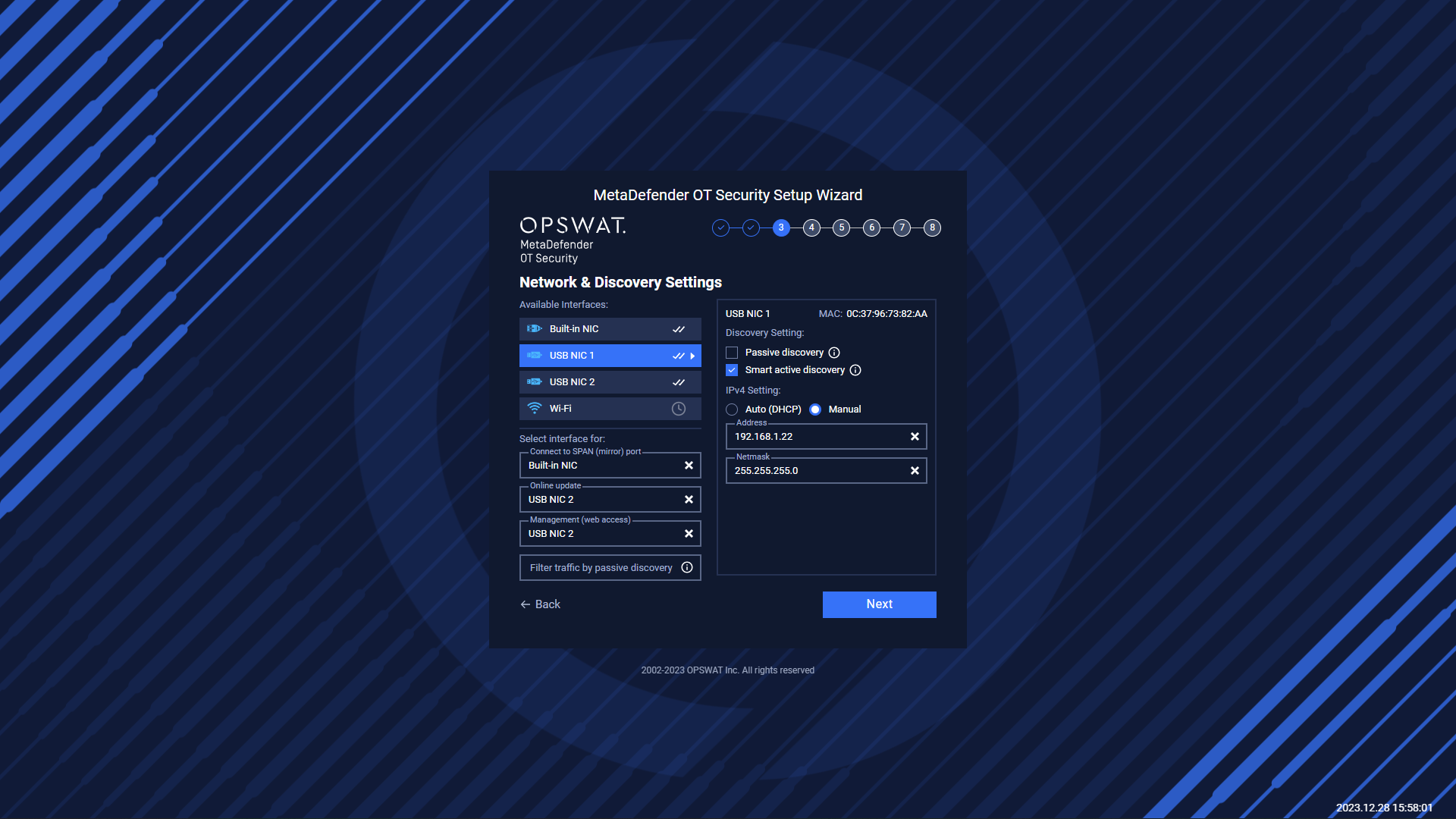Enable the Passive discovery checkbox
The width and height of the screenshot is (1456, 819).
pos(732,353)
